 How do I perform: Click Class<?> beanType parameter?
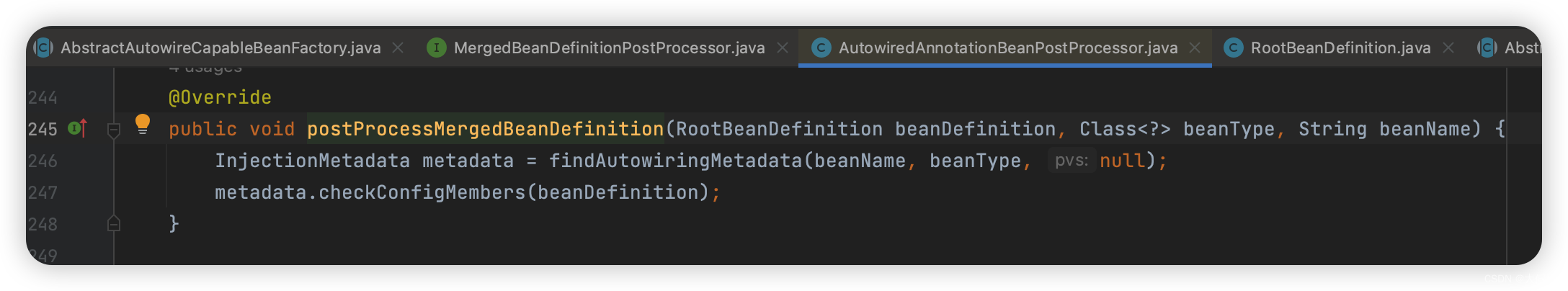point(1177,129)
